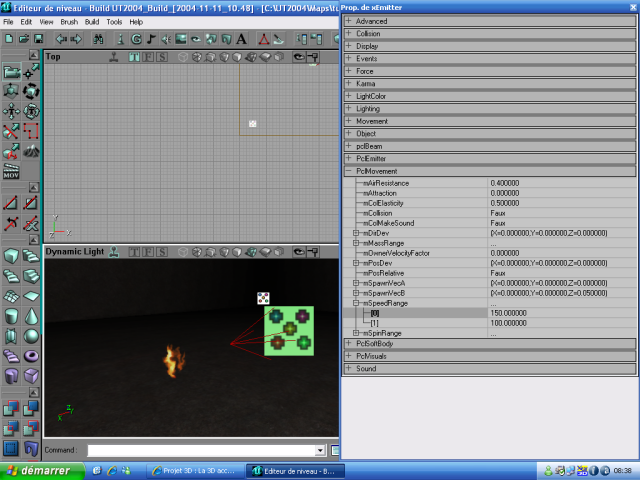Select the Cylinder brush builder
The image size is (640, 480).
(11, 316)
